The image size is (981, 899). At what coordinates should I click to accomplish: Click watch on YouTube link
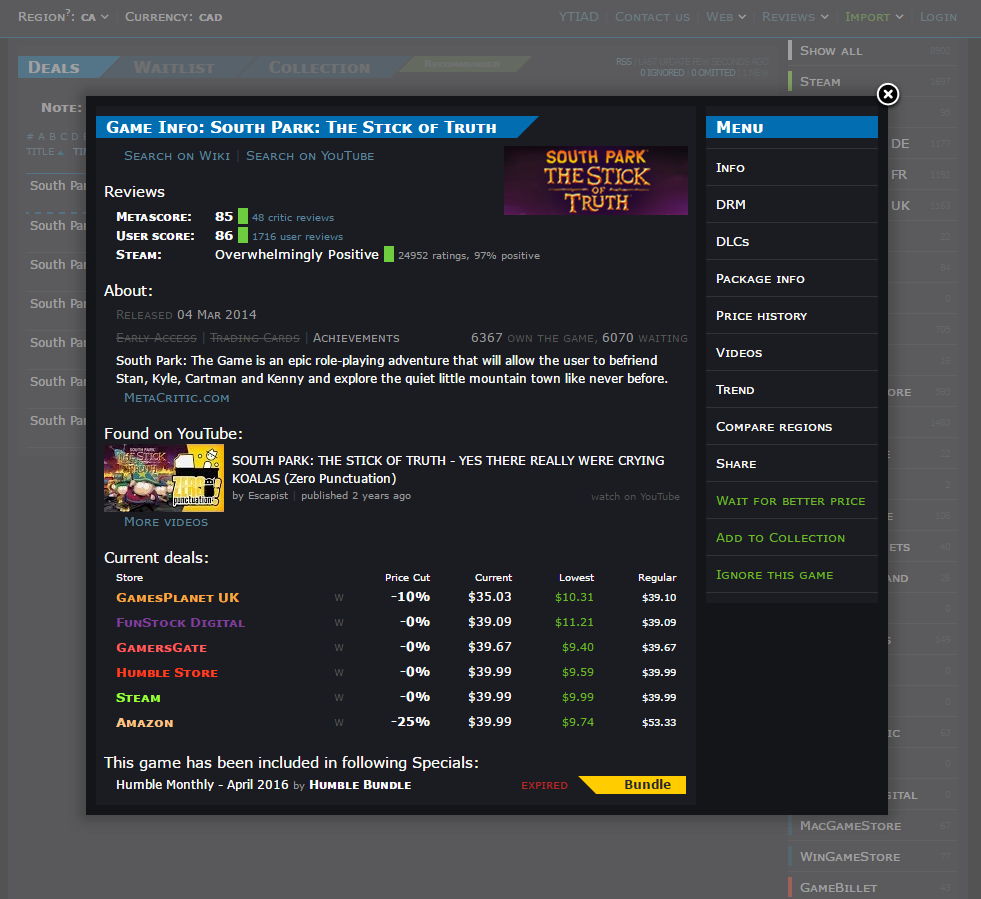pyautogui.click(x=635, y=496)
